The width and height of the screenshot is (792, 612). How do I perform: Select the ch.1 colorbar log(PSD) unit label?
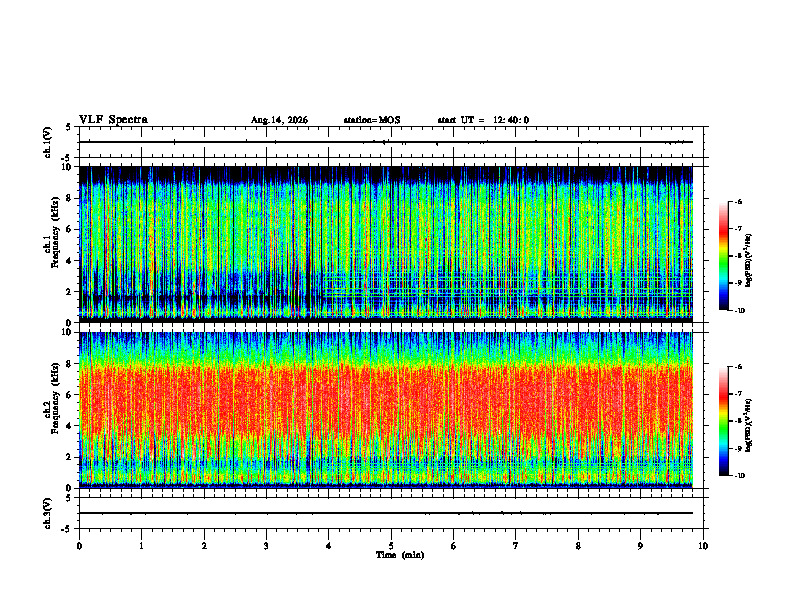(748, 260)
